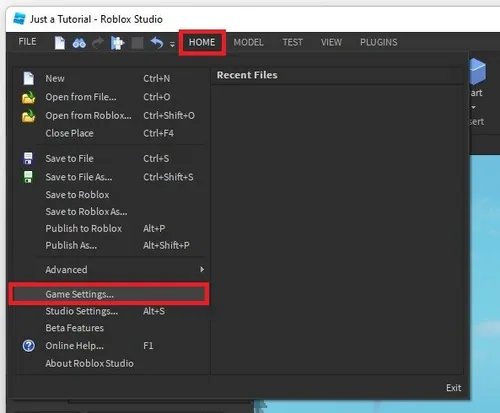500x413 pixels.
Task: Click the Exit button
Action: coord(453,388)
